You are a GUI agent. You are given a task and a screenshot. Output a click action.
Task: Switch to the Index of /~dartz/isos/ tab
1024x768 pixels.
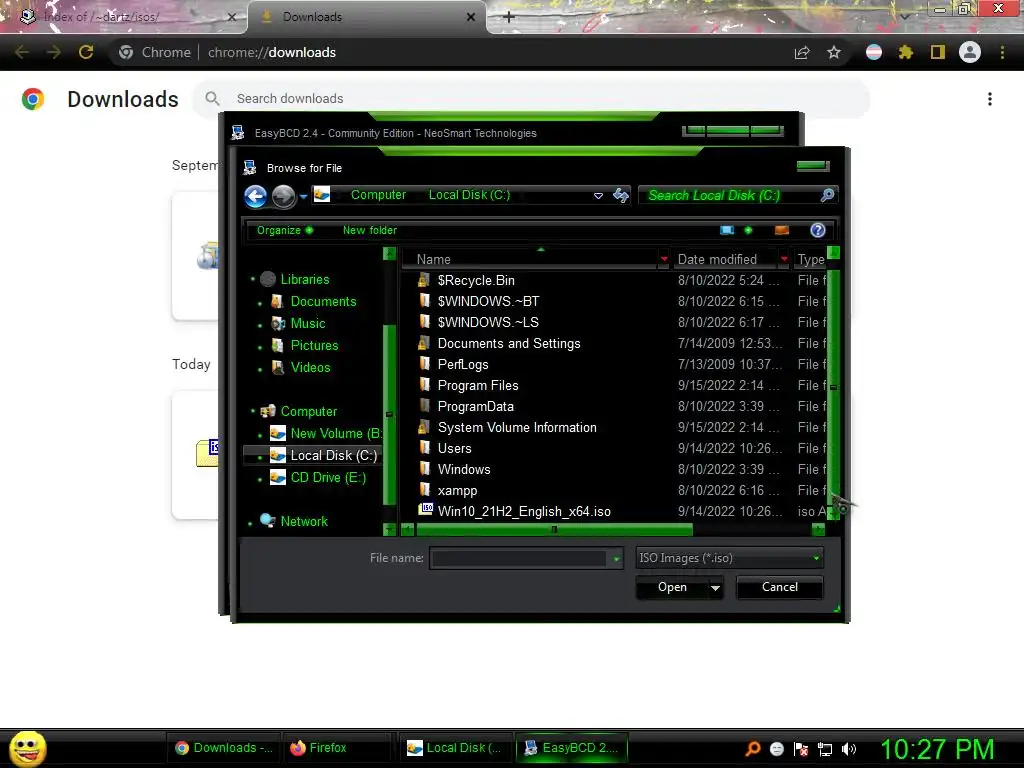[124, 17]
